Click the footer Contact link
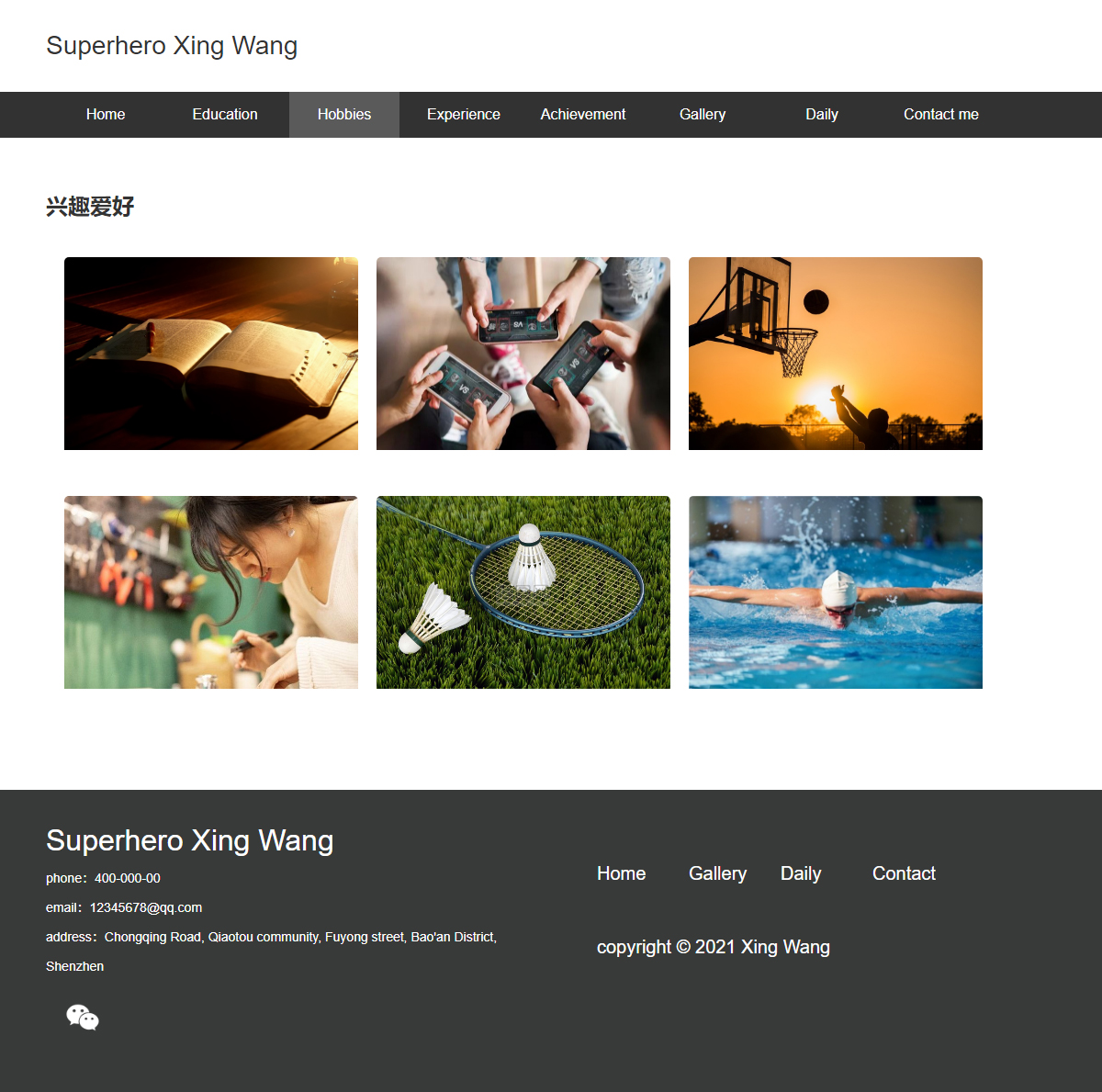Viewport: 1102px width, 1092px height. point(904,873)
